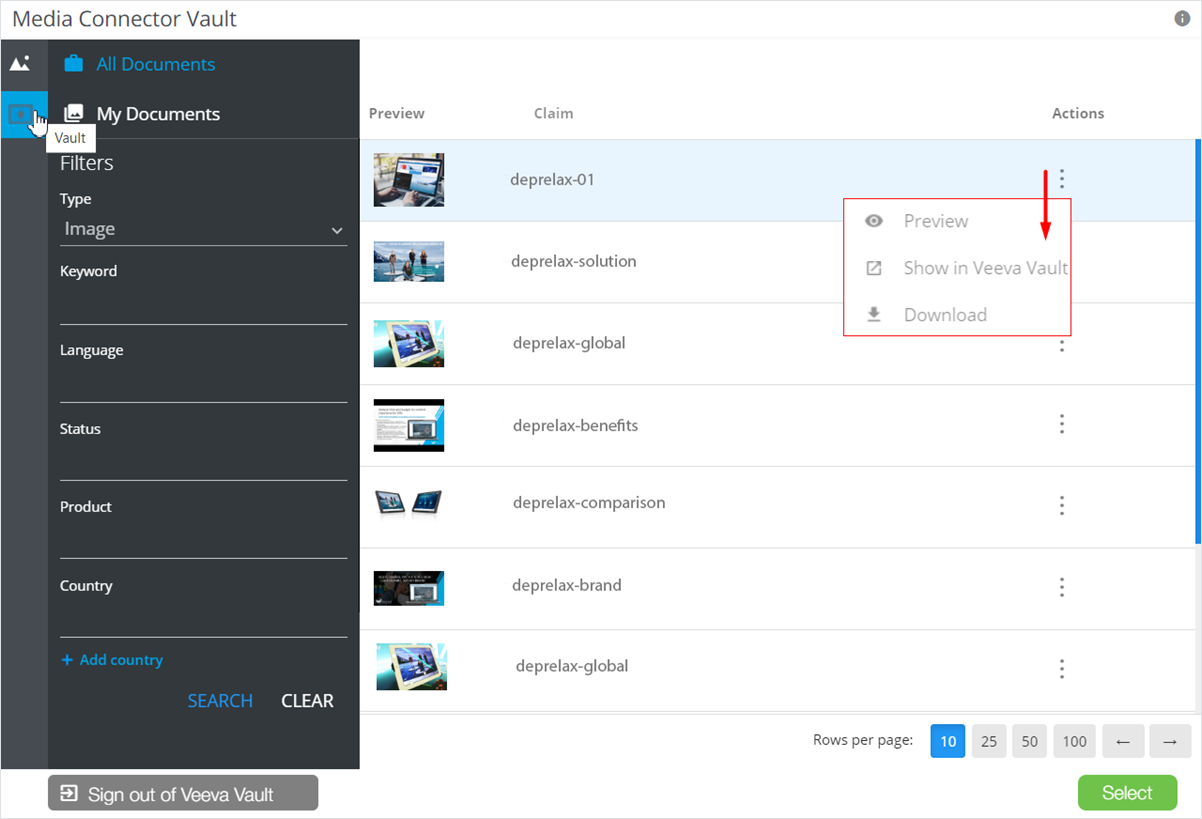
Task: Click the Keyword filter input field
Action: [203, 306]
